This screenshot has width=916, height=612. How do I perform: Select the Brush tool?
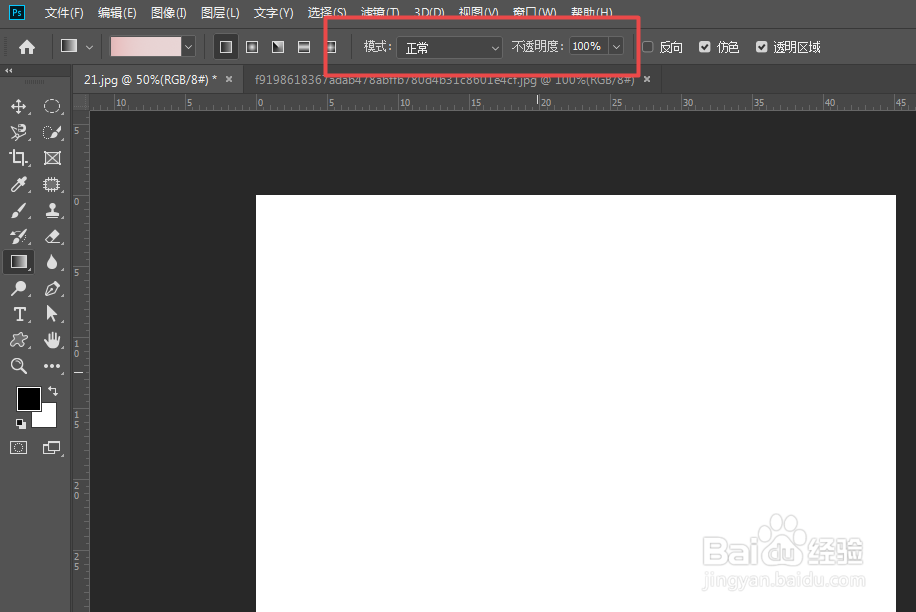(x=19, y=210)
